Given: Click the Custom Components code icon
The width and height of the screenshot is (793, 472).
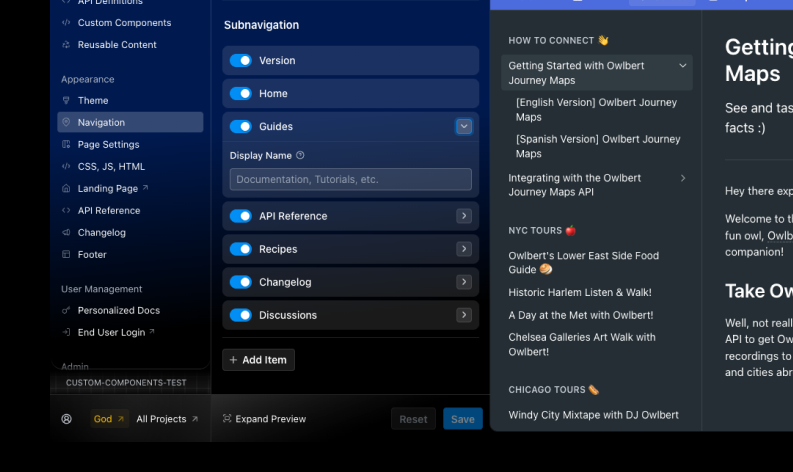Looking at the screenshot, I should [x=66, y=23].
